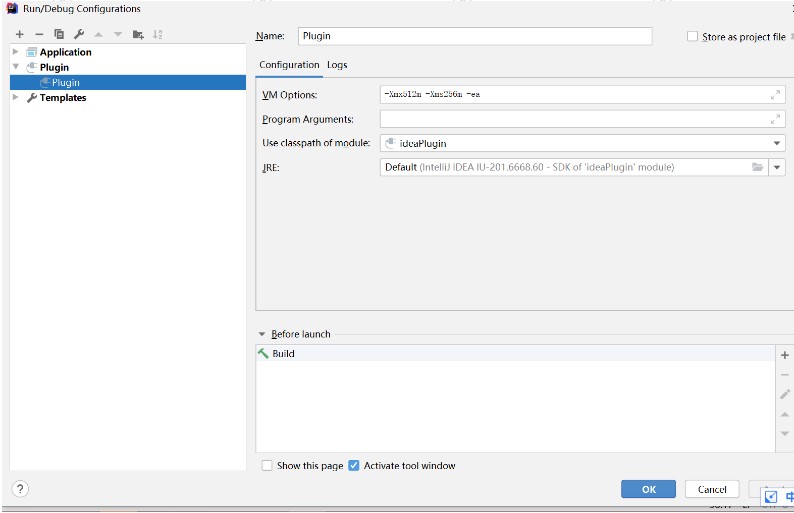Switch to the Logs tab
The width and height of the screenshot is (794, 513).
(x=337, y=65)
